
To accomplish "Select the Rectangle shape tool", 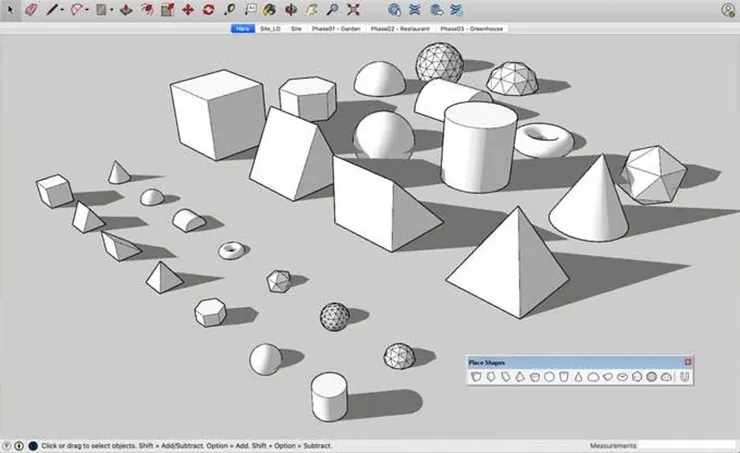I will tap(101, 9).
